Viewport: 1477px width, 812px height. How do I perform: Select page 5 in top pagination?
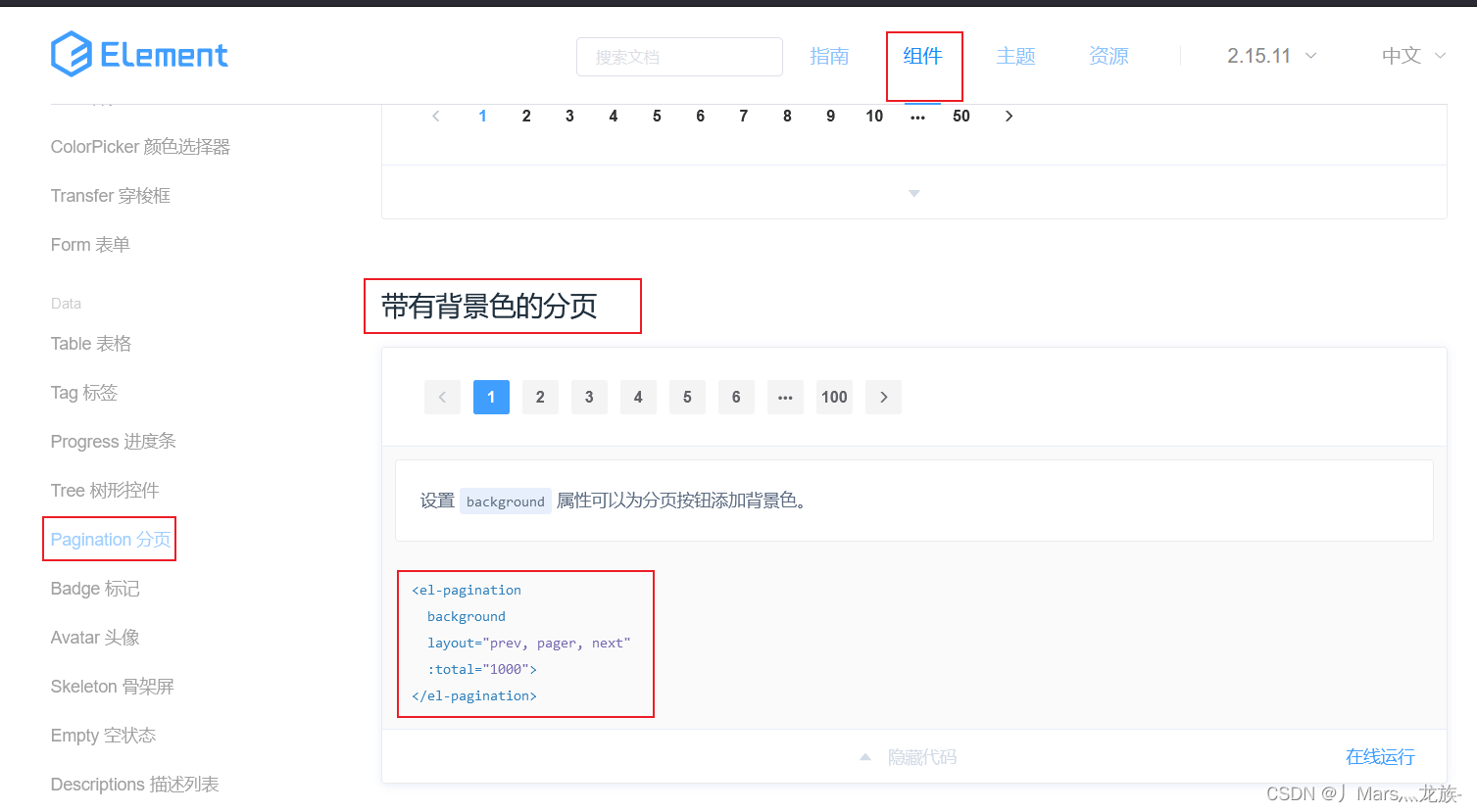657,116
